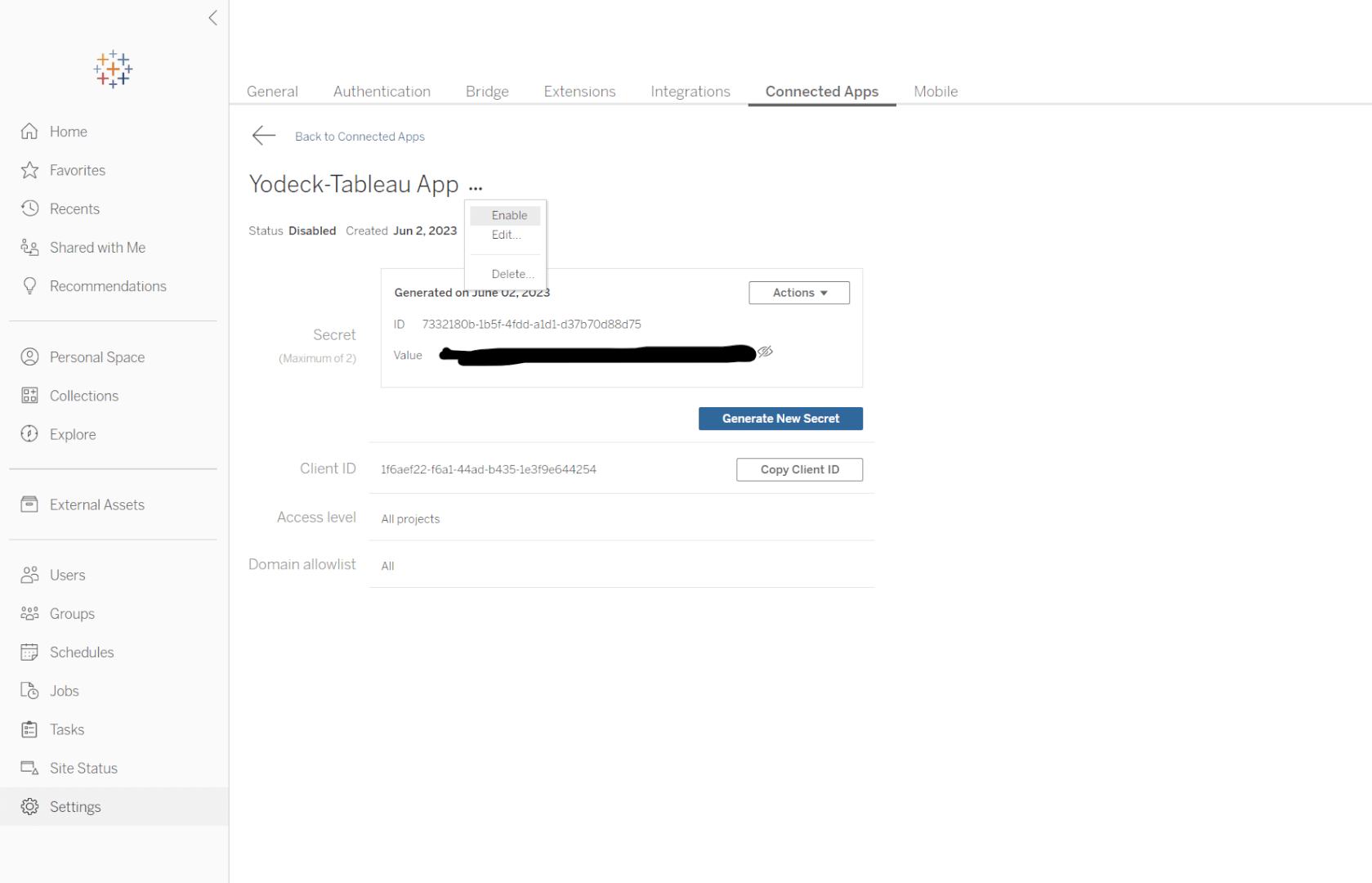Select the Integrations tab

click(690, 91)
